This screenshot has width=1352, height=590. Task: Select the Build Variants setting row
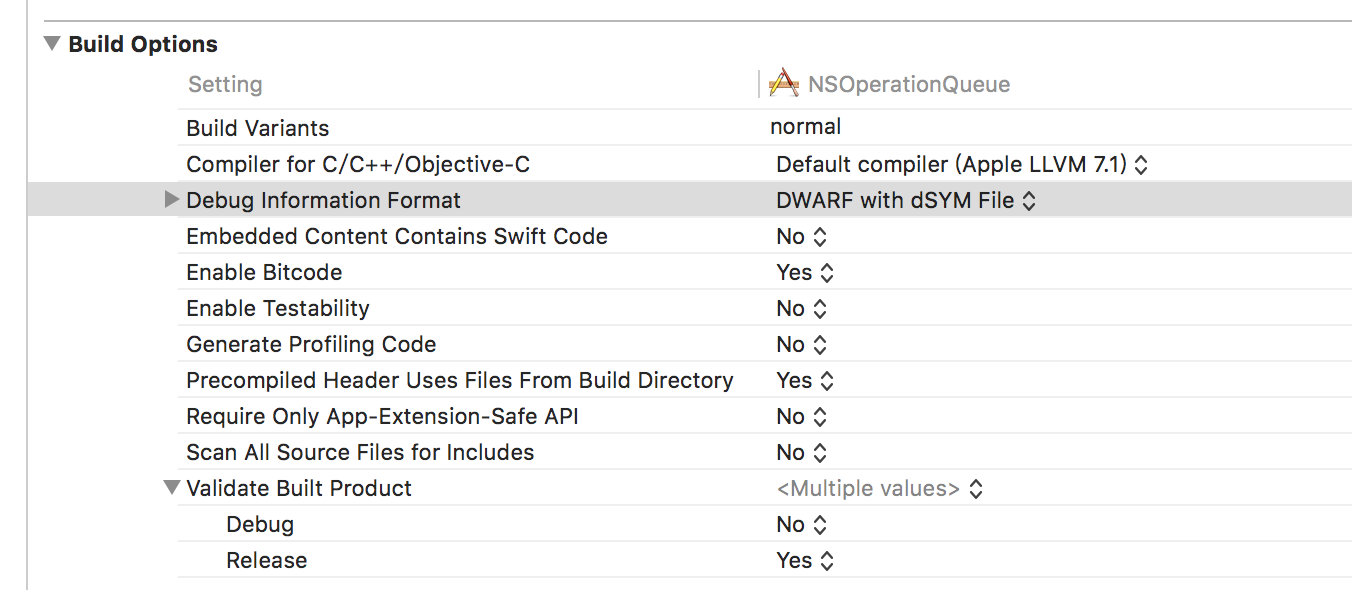pyautogui.click(x=765, y=128)
